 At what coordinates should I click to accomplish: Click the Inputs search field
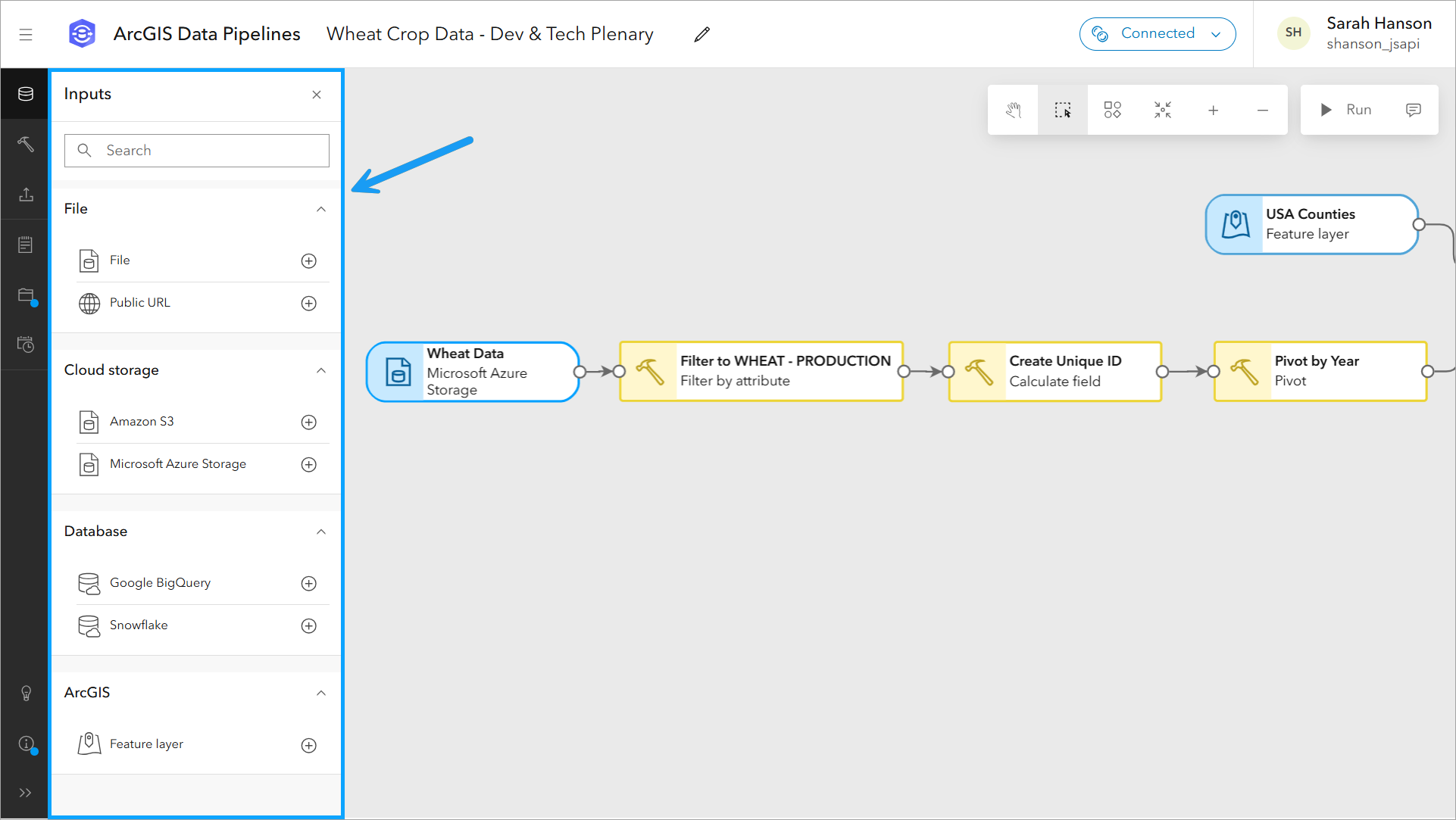point(196,150)
